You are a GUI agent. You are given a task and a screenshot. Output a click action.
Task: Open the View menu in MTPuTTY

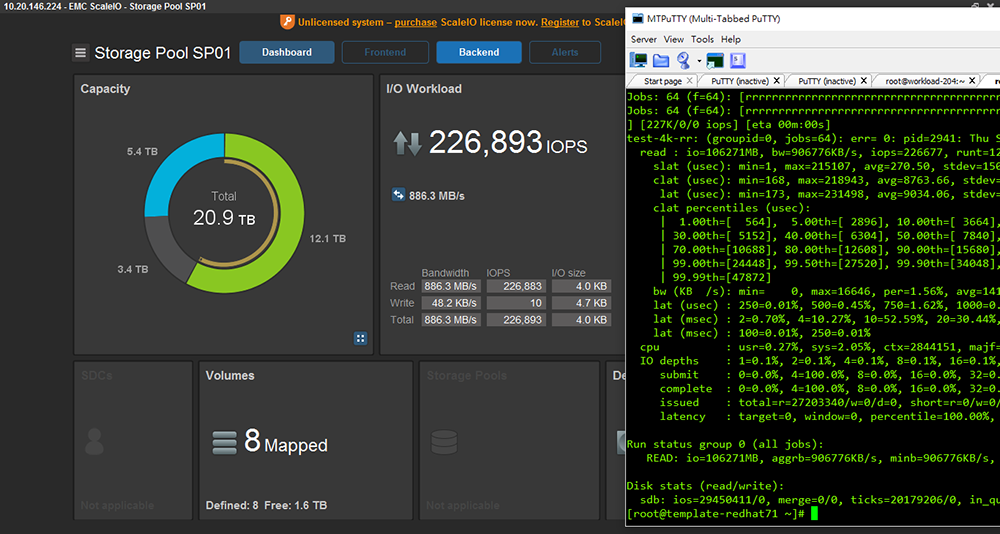[673, 40]
